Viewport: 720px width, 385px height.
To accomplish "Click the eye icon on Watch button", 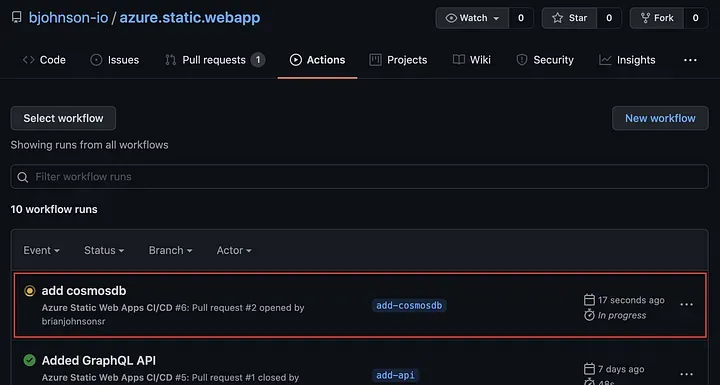I will pyautogui.click(x=451, y=18).
